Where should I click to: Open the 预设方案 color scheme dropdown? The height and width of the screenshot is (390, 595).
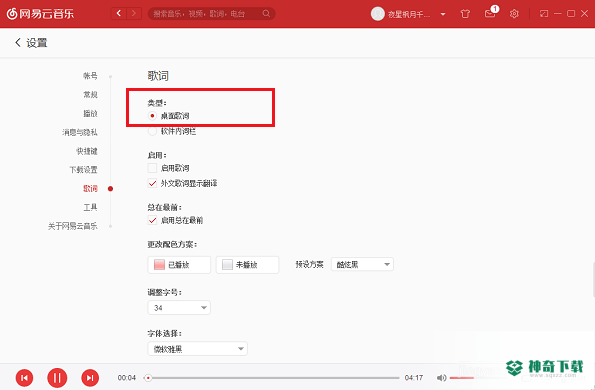(x=362, y=264)
